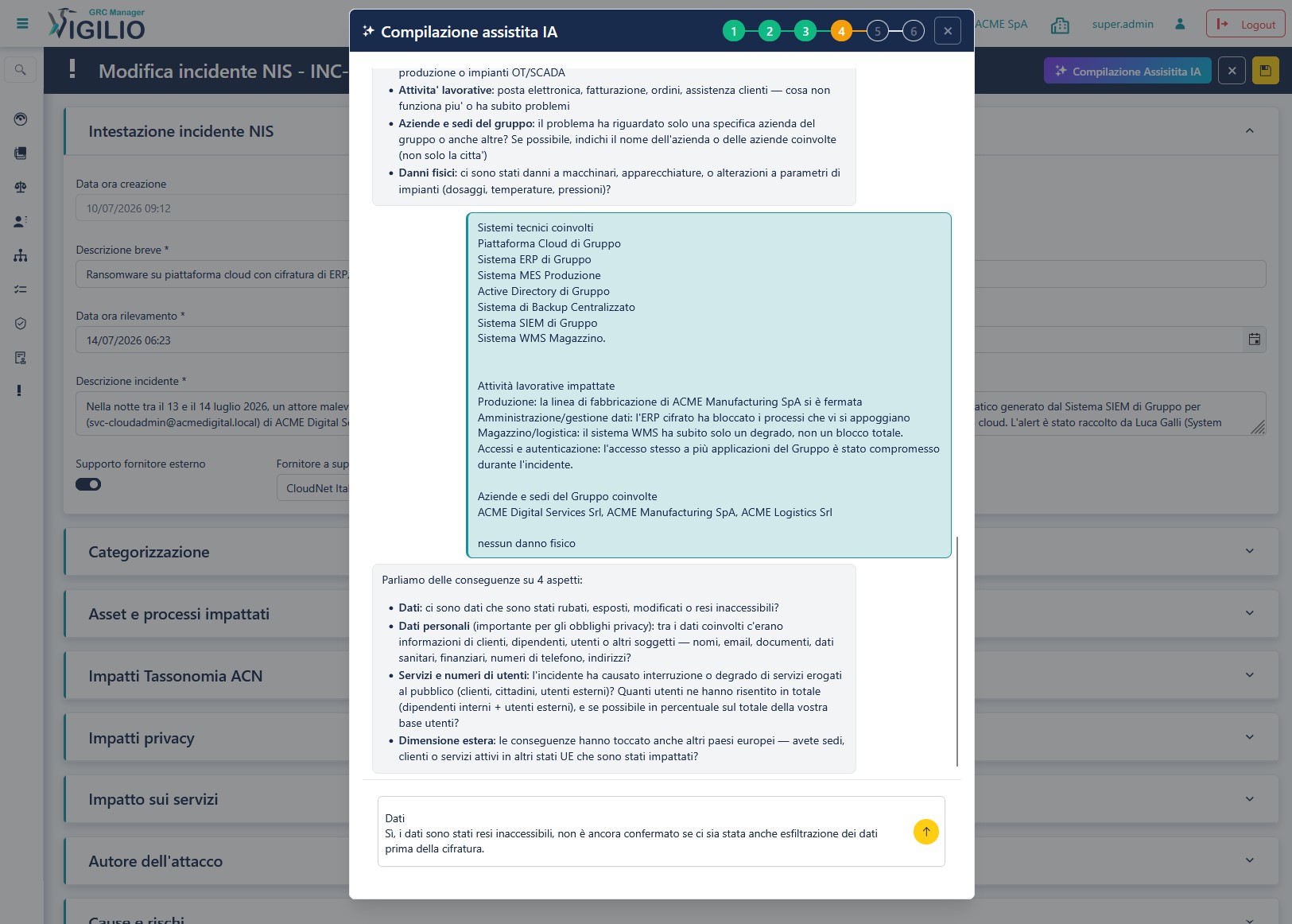The width and height of the screenshot is (1292, 924).
Task: Open the checklist tasks sidebar icon
Action: 21,289
